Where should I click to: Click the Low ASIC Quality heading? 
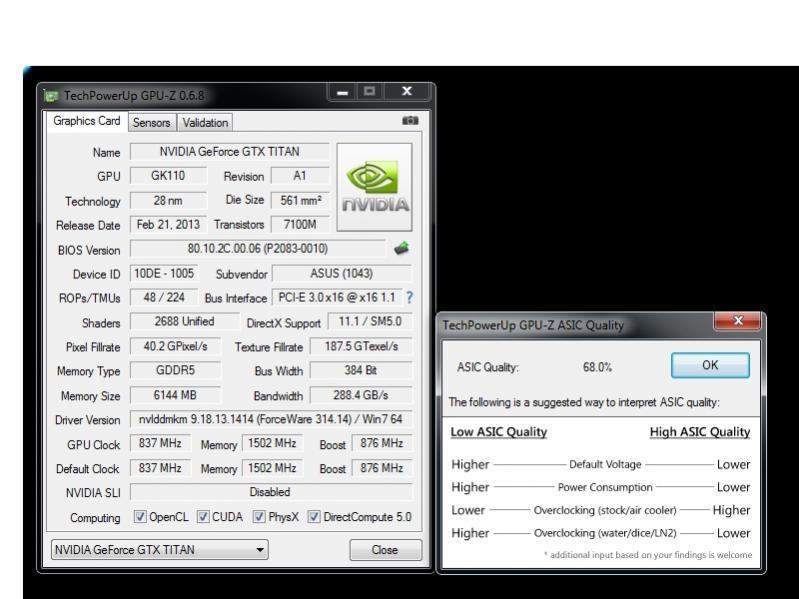point(498,432)
